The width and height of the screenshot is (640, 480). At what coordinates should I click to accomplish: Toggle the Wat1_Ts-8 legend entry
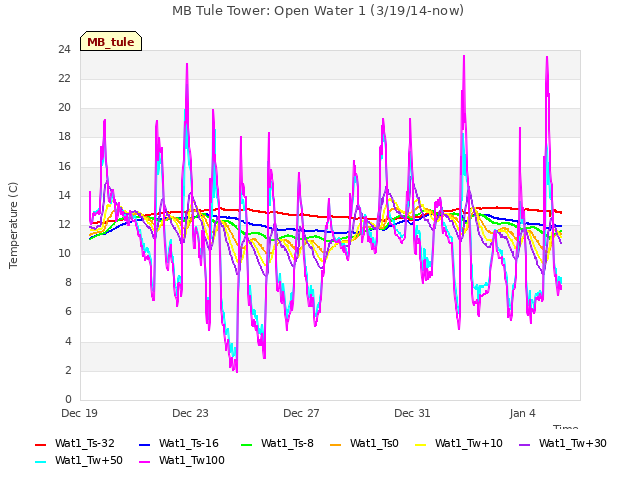click(x=277, y=443)
